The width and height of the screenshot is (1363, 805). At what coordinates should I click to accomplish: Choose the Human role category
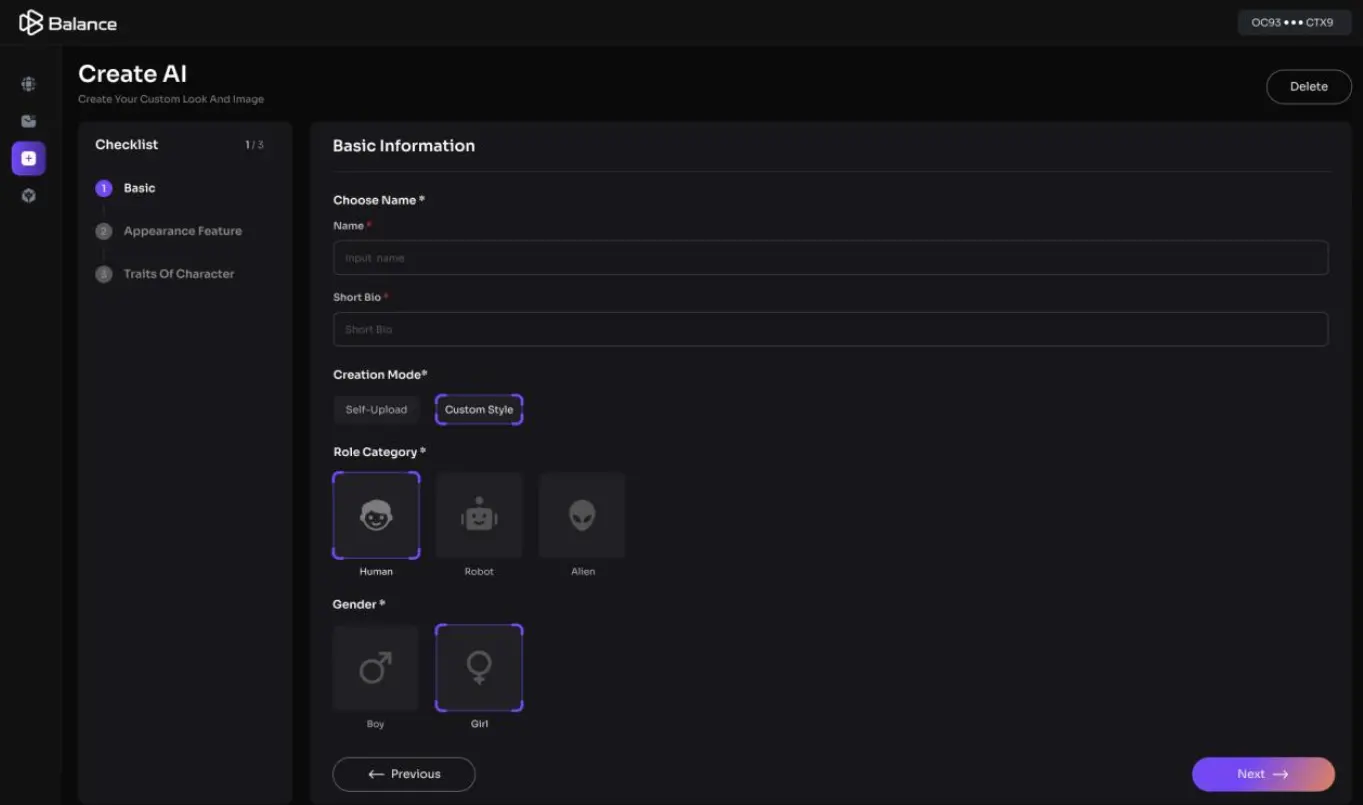coord(376,515)
